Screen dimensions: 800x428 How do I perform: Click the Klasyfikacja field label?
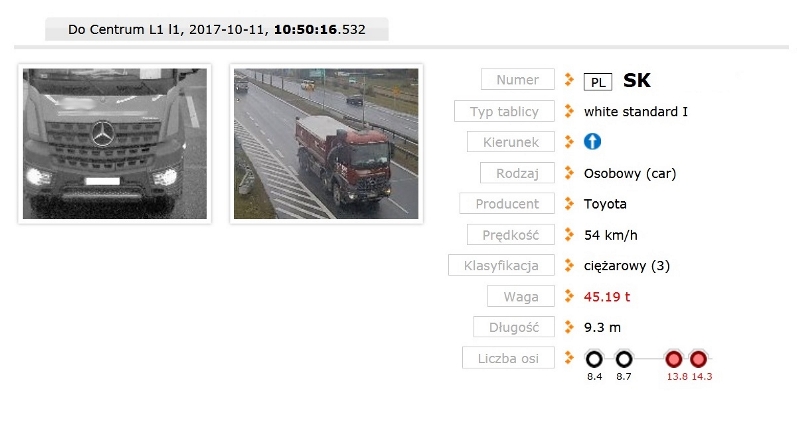click(501, 265)
